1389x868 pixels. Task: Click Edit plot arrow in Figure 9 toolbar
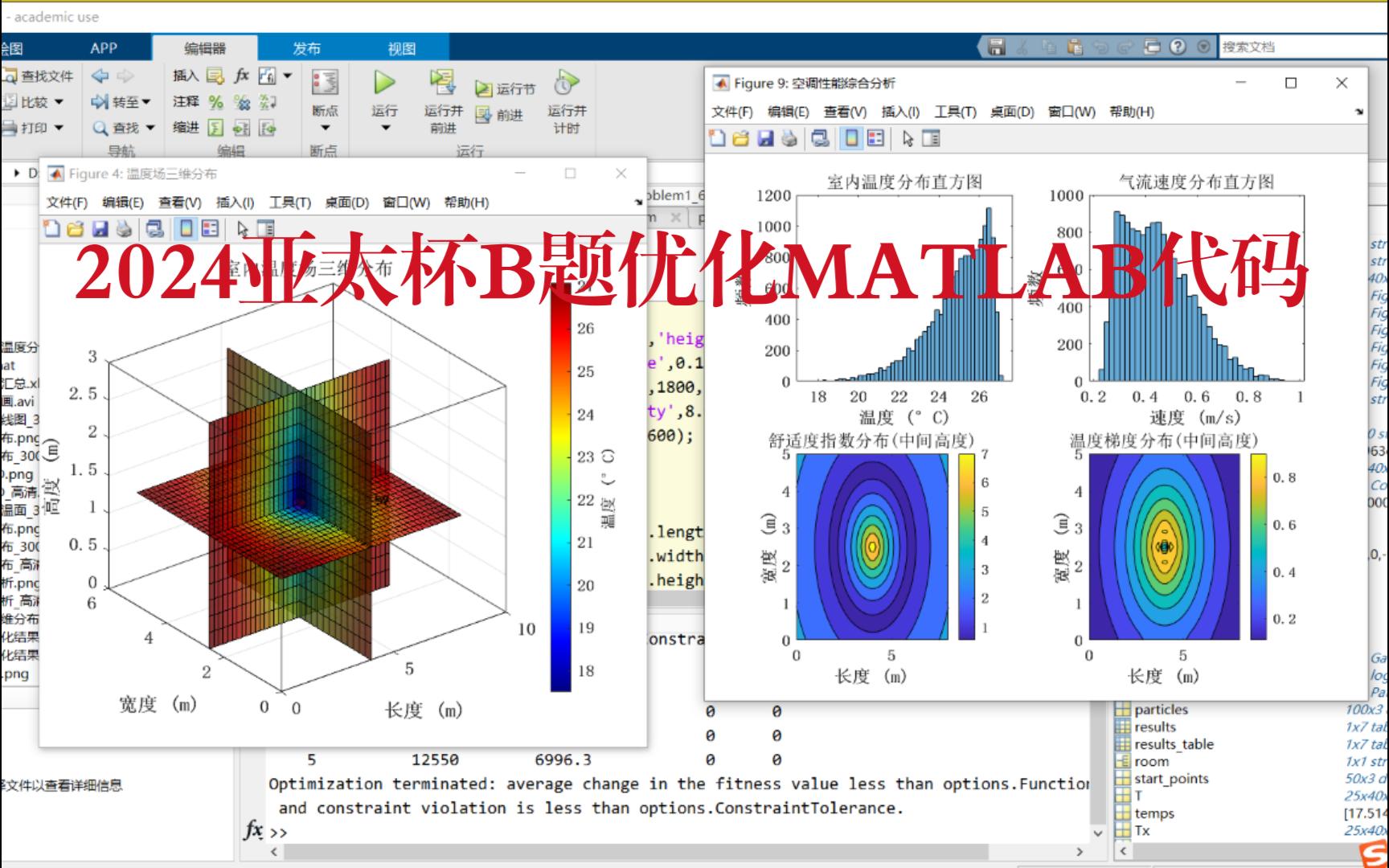pos(908,139)
